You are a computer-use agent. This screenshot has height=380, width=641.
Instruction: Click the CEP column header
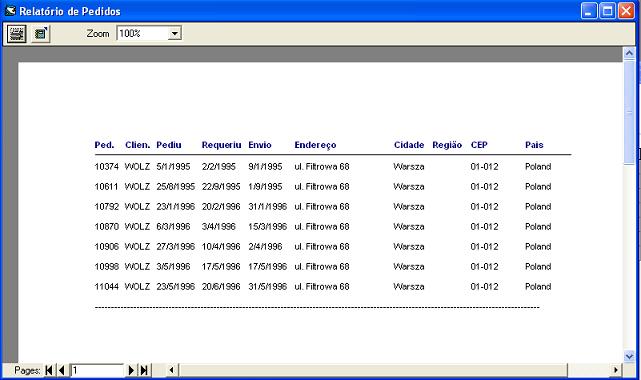pyautogui.click(x=479, y=145)
